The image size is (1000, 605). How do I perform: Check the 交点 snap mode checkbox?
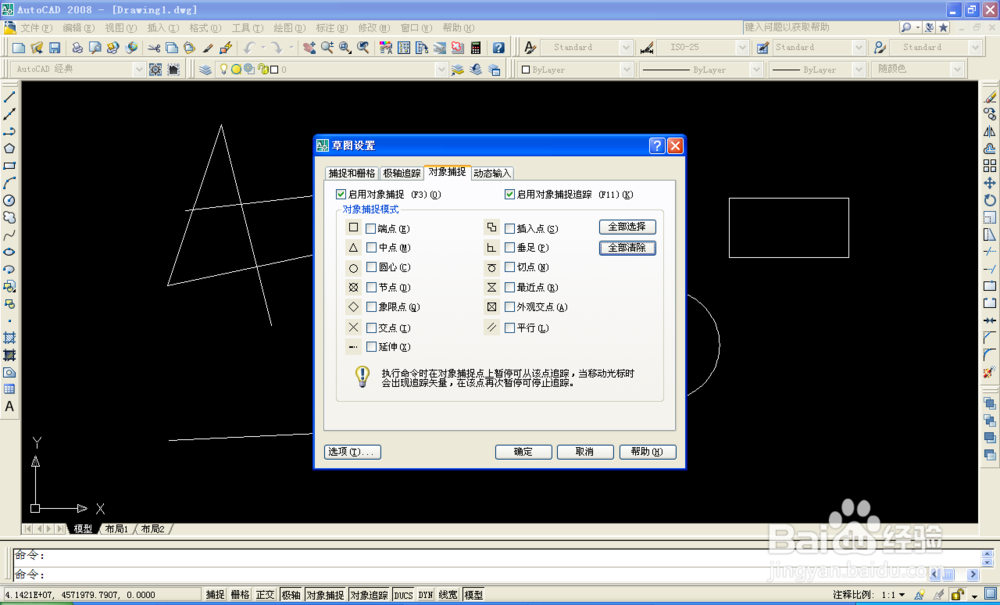point(371,328)
